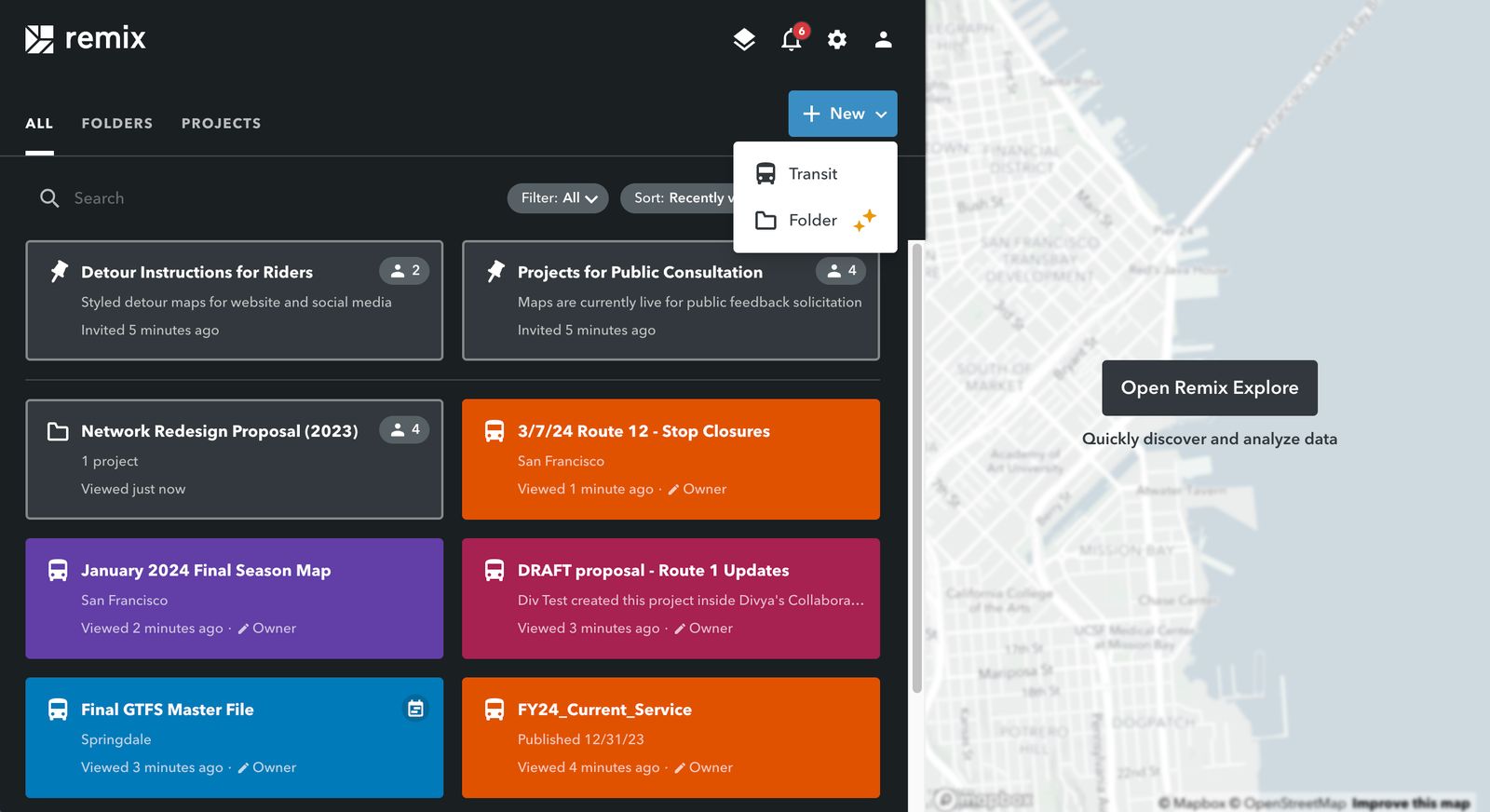Click the 4 collaborators badge on Public Consultation
The height and width of the screenshot is (812, 1490).
[841, 271]
